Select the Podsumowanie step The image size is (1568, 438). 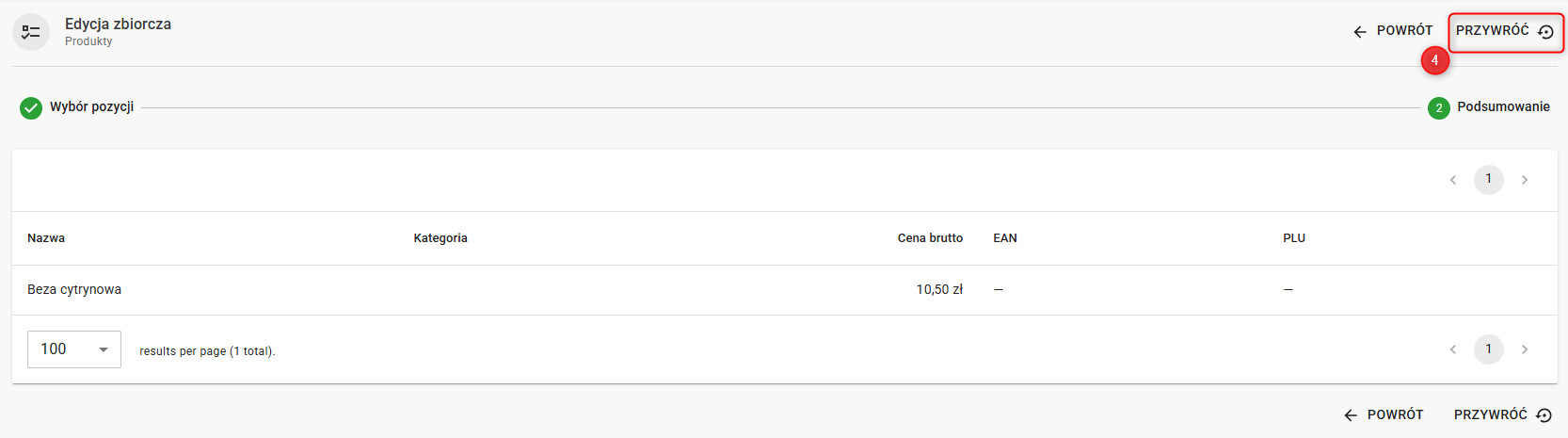[x=1502, y=107]
